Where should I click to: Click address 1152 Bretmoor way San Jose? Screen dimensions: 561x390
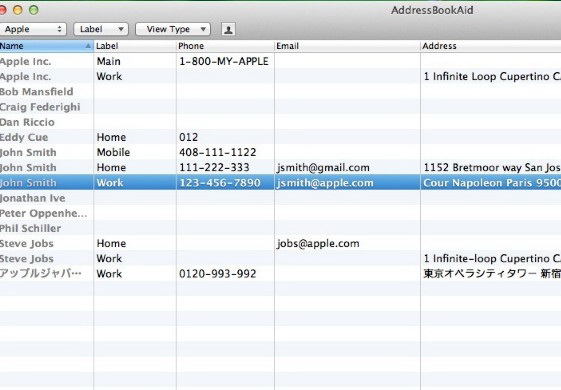pyautogui.click(x=492, y=167)
